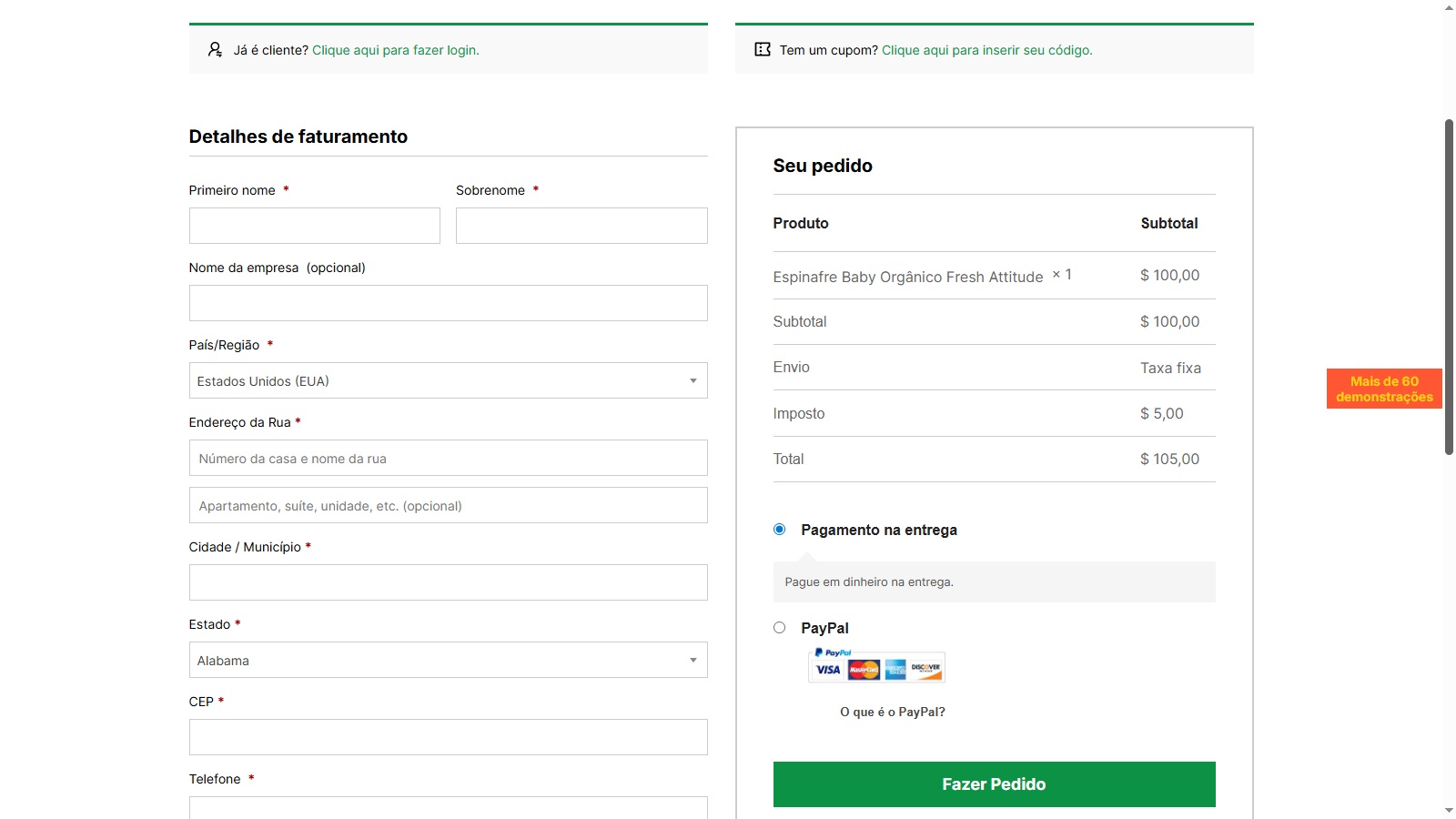Image resolution: width=1456 pixels, height=819 pixels.
Task: Click into the Sobrenome text field
Action: pyautogui.click(x=581, y=226)
